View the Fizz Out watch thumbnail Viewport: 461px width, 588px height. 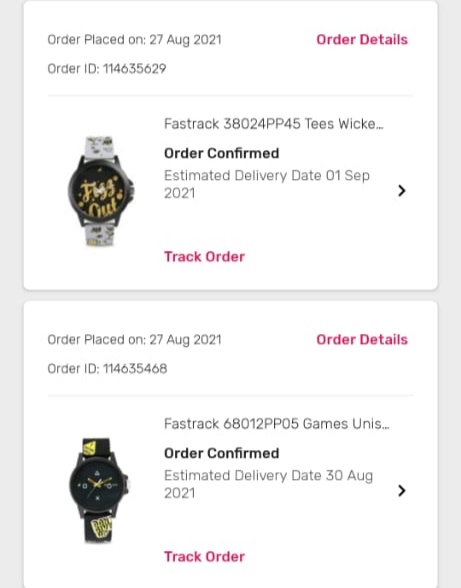click(x=100, y=191)
